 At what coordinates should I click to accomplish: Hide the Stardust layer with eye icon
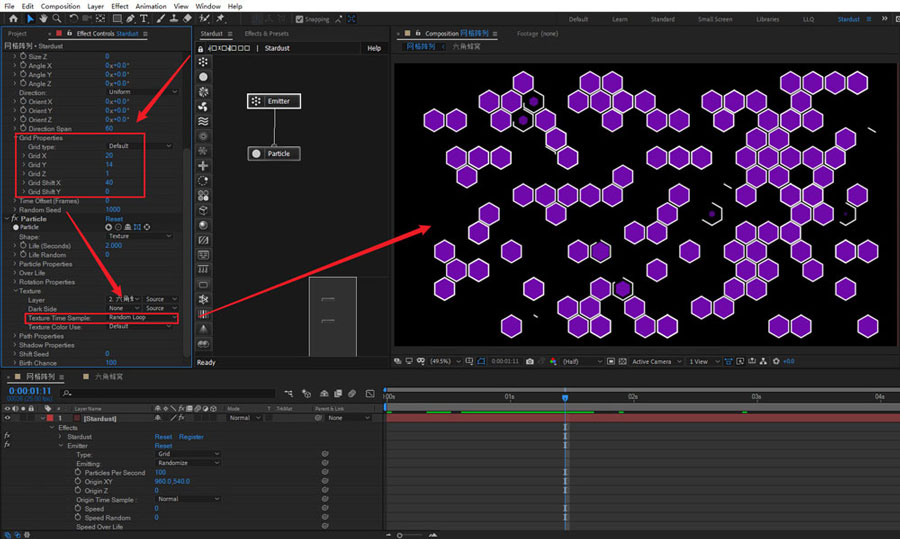pyautogui.click(x=8, y=418)
